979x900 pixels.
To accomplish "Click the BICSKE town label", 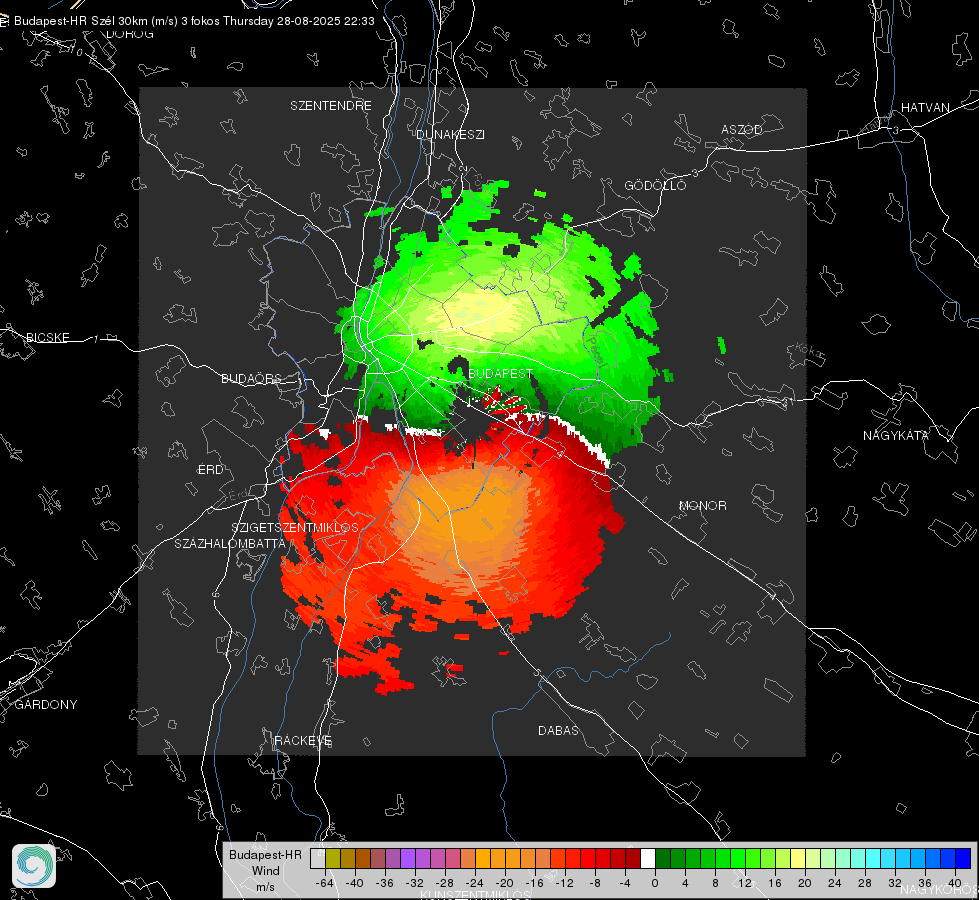I will pyautogui.click(x=47, y=337).
